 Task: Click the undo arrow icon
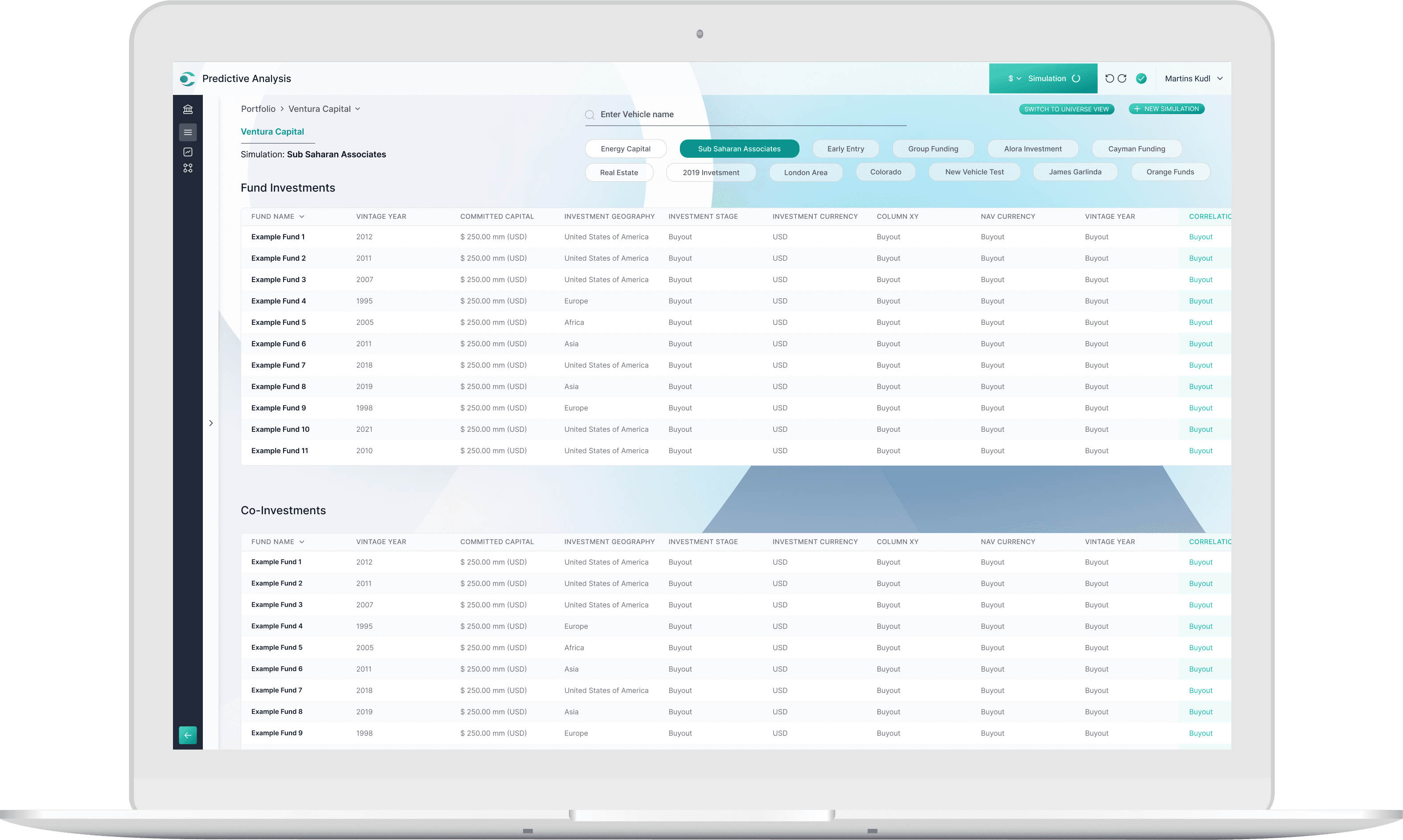coord(1109,79)
